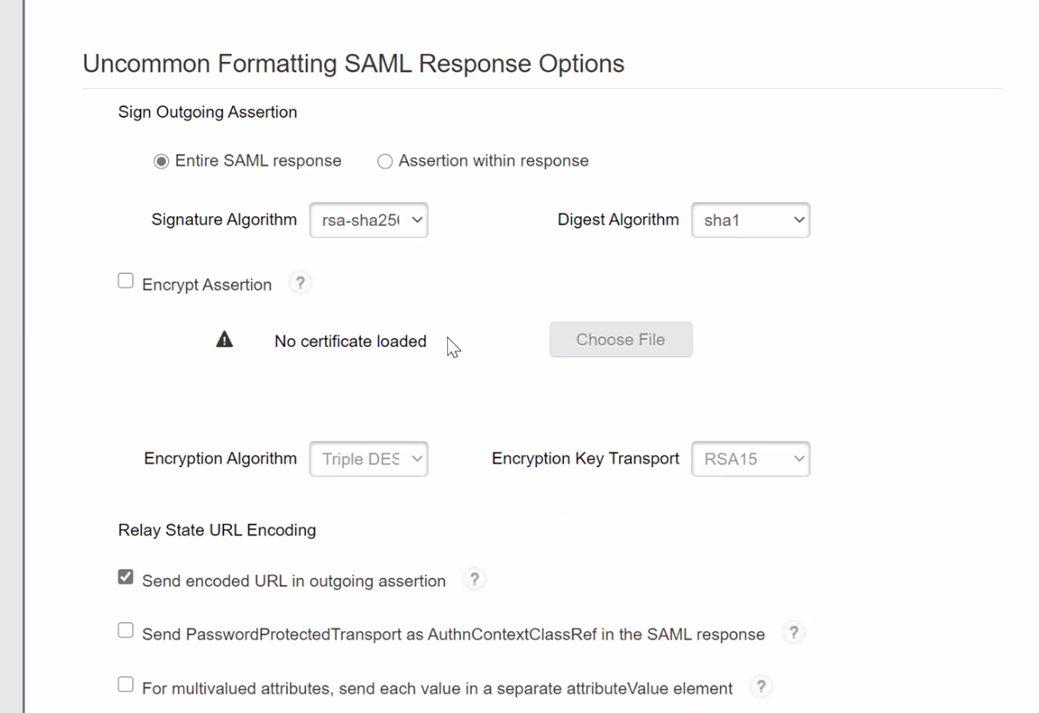Click the Sign Outgoing Assertion label

(x=207, y=112)
